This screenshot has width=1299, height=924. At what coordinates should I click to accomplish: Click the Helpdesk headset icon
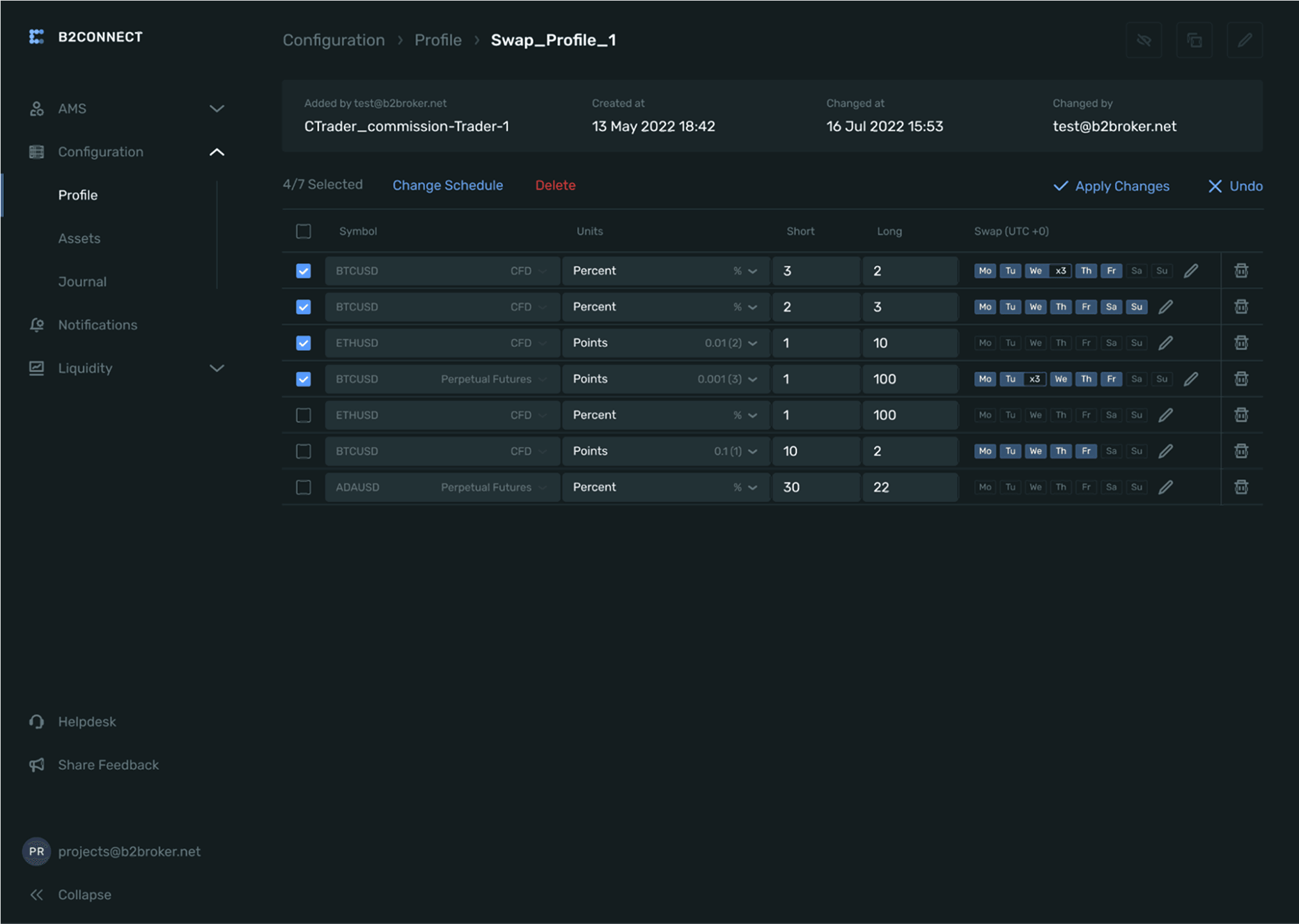coord(37,722)
